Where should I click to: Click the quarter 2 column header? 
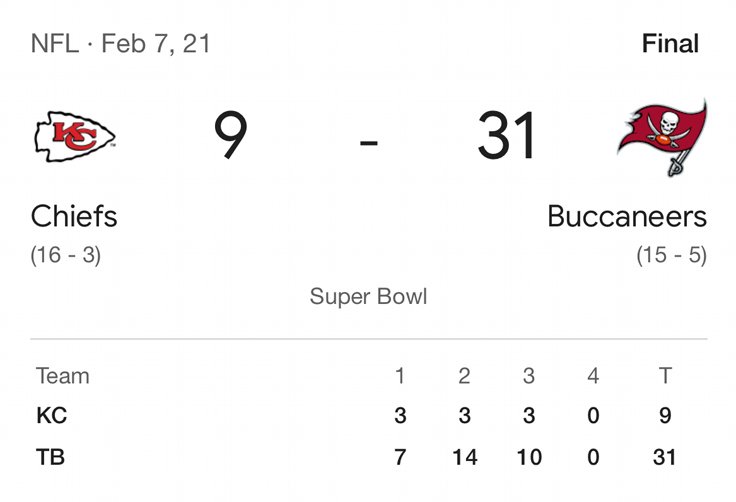pyautogui.click(x=464, y=376)
